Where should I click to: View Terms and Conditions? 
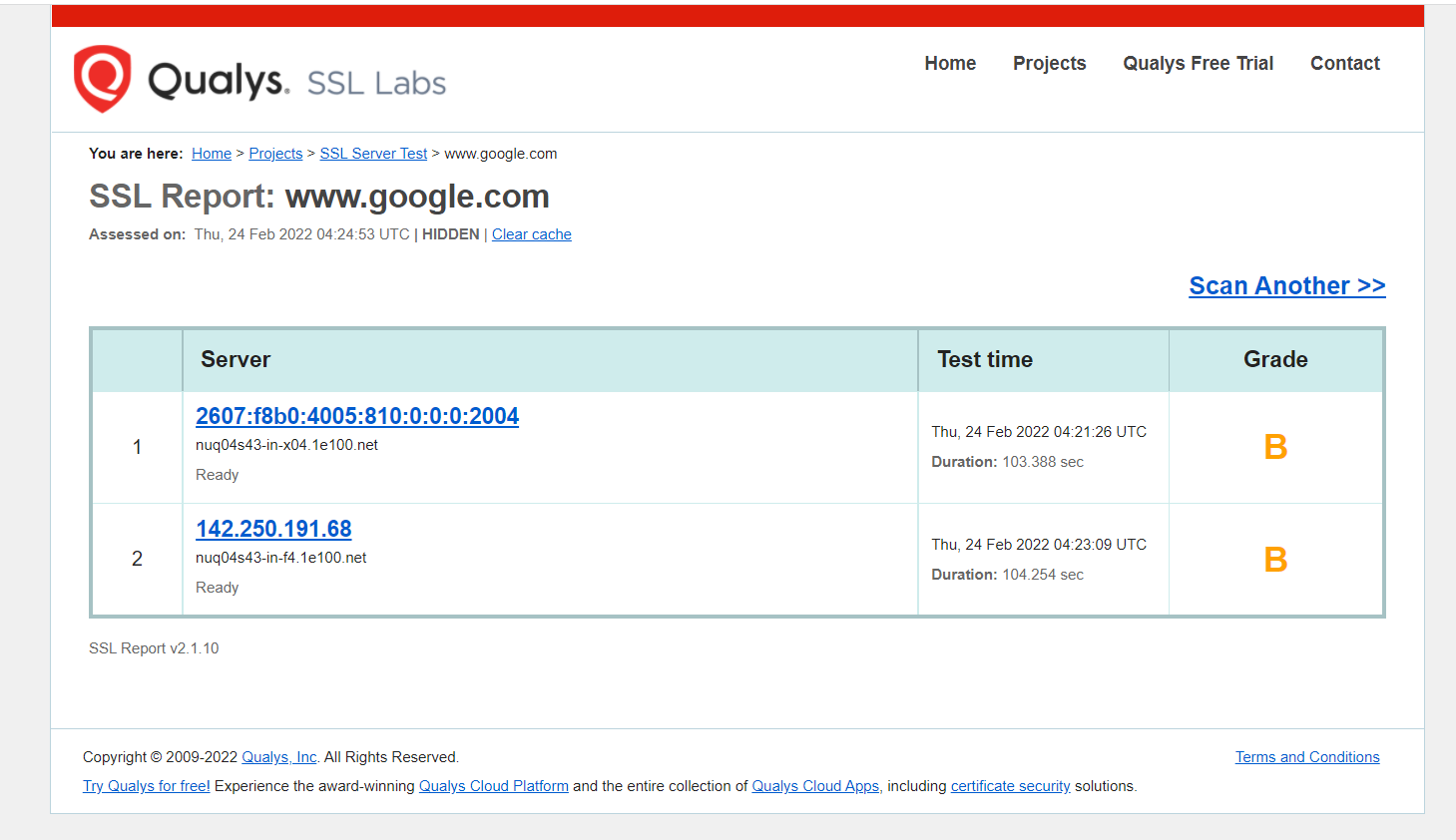click(1306, 756)
